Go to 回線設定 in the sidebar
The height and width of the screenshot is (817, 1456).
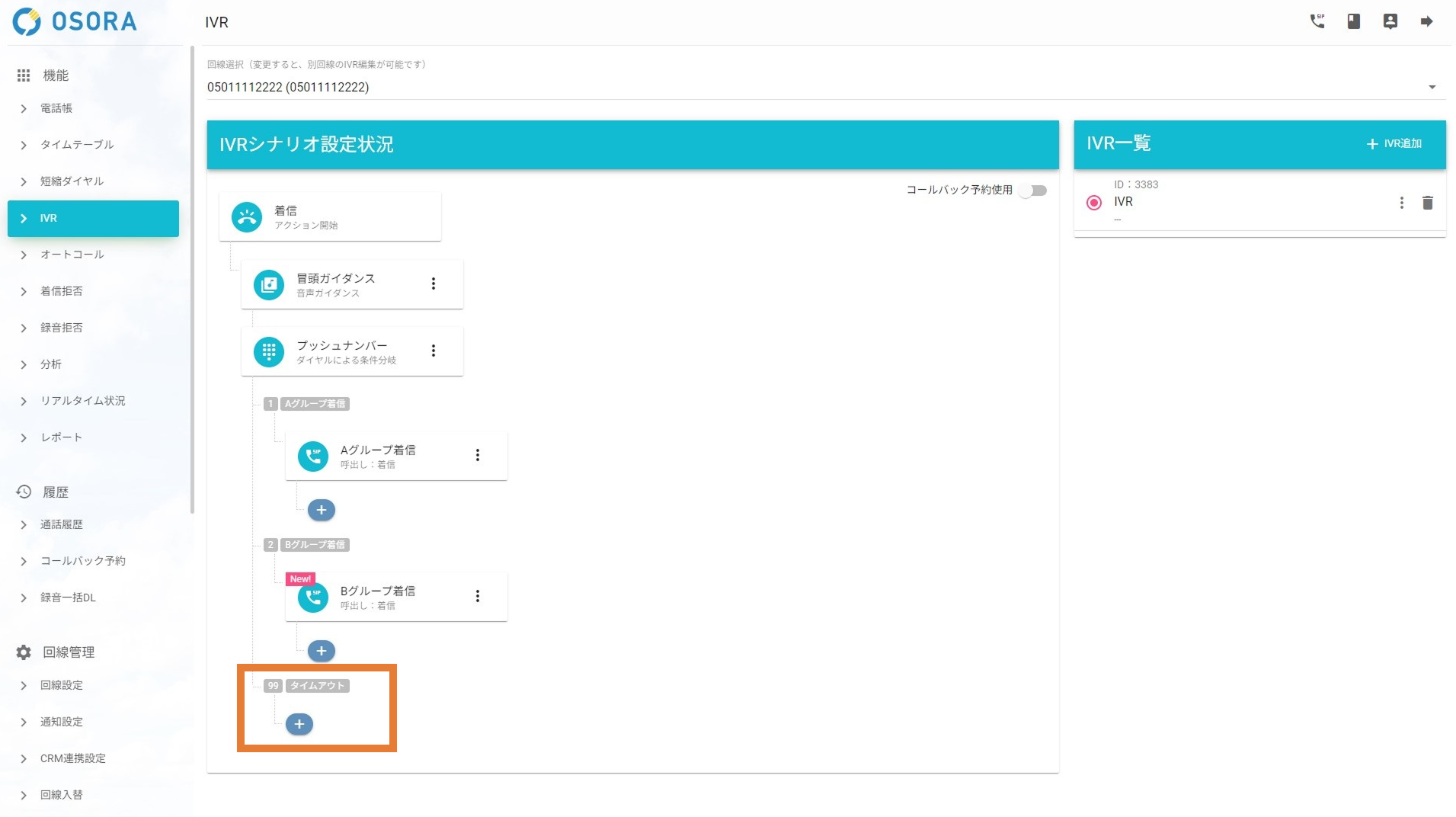[61, 685]
